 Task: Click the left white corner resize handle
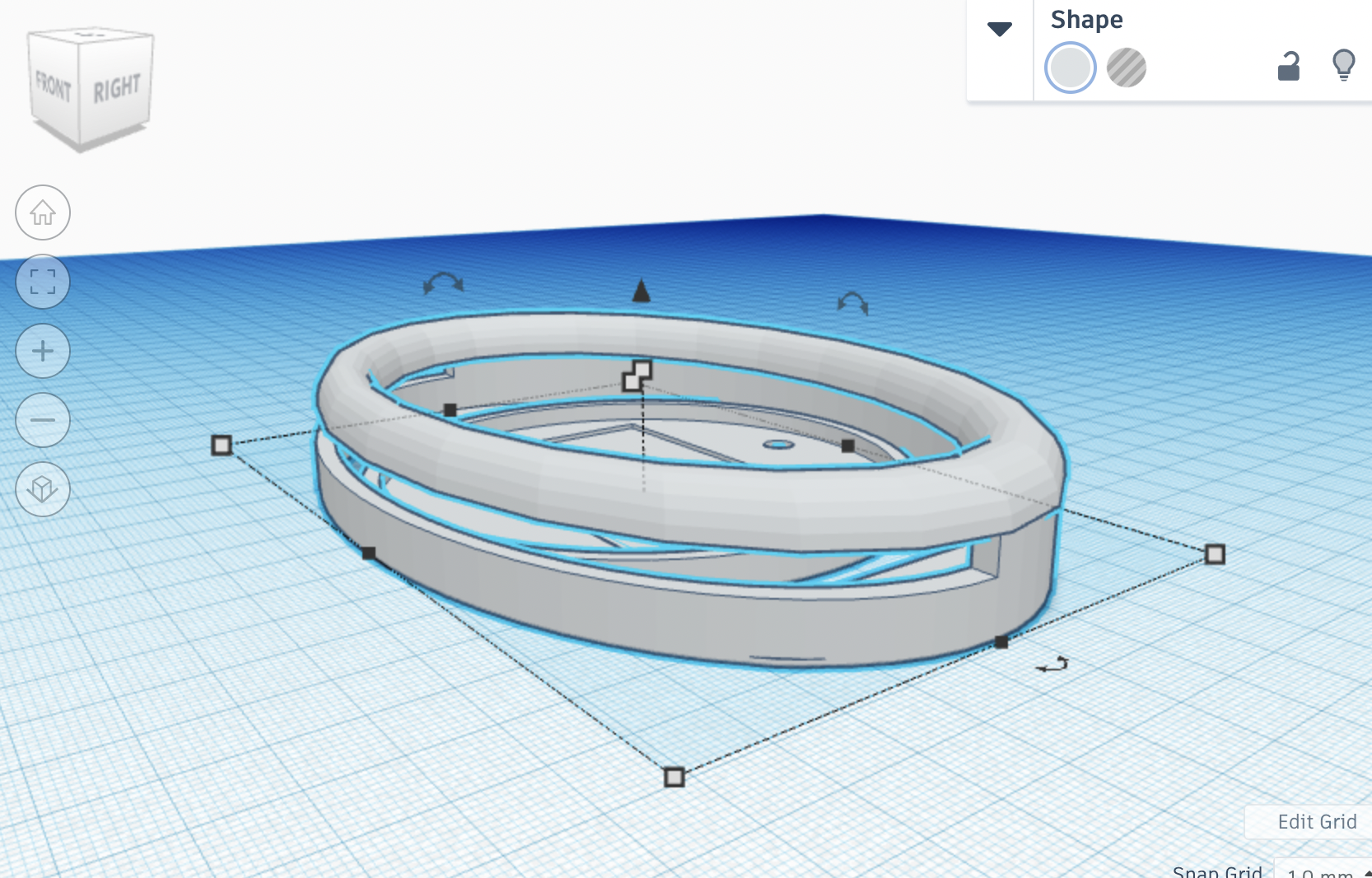[x=222, y=446]
